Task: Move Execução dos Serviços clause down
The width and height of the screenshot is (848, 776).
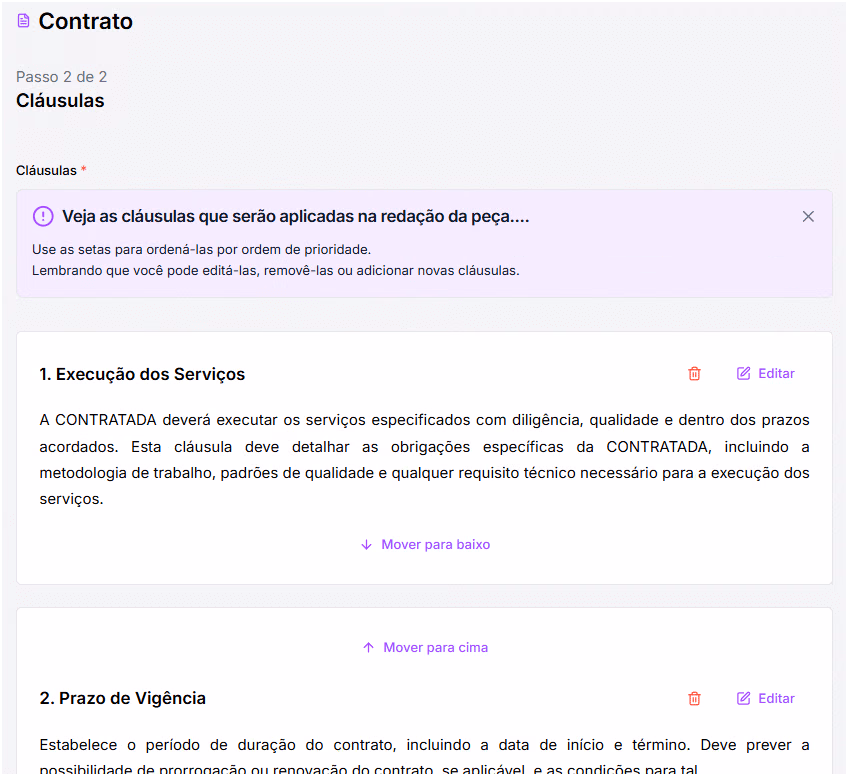Action: tap(425, 545)
